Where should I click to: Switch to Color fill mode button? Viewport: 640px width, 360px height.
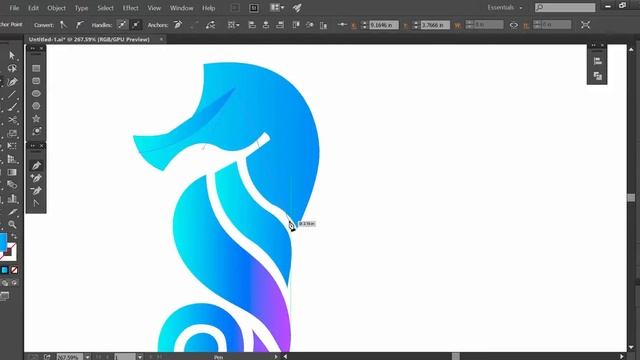pos(4,270)
